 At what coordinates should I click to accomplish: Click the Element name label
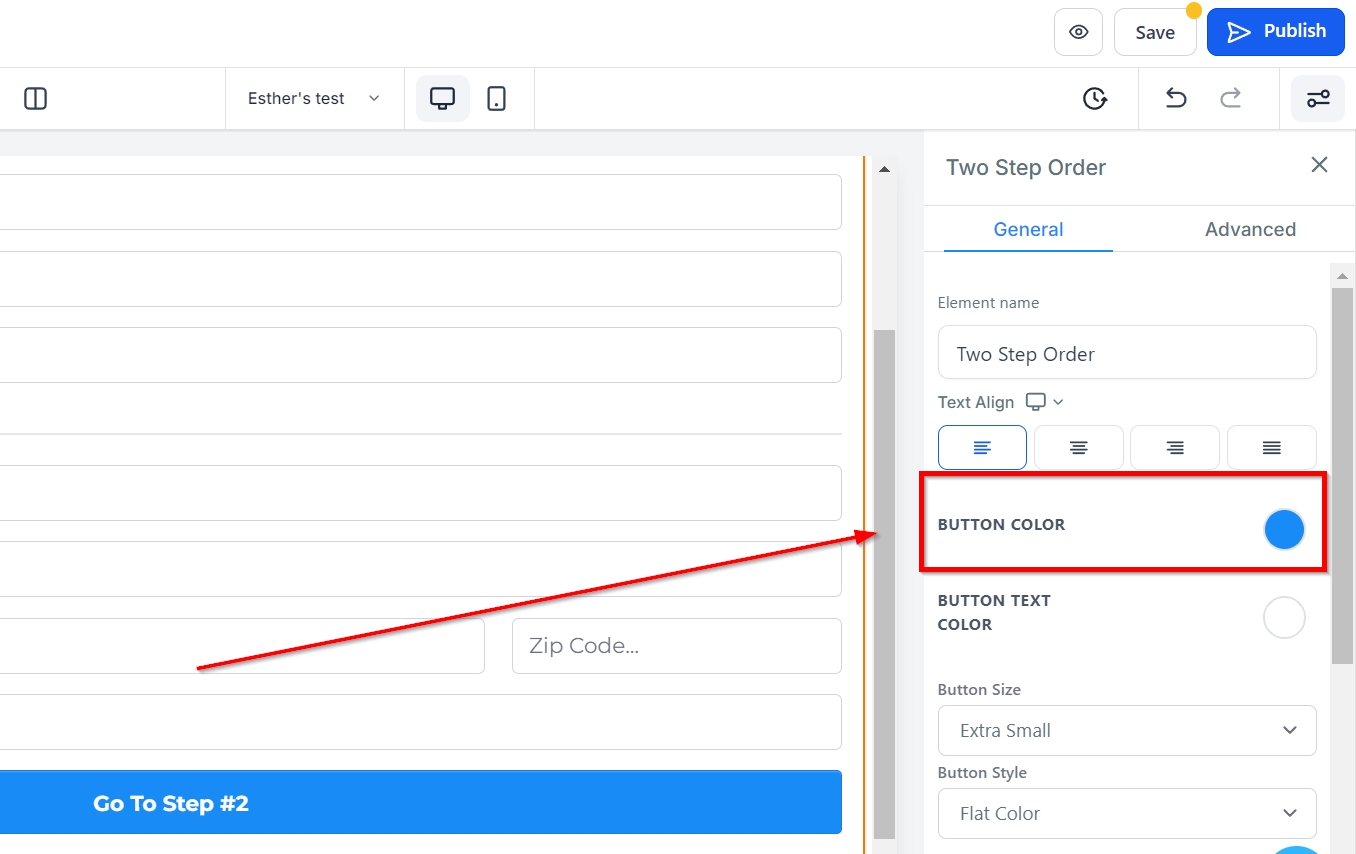coord(988,302)
